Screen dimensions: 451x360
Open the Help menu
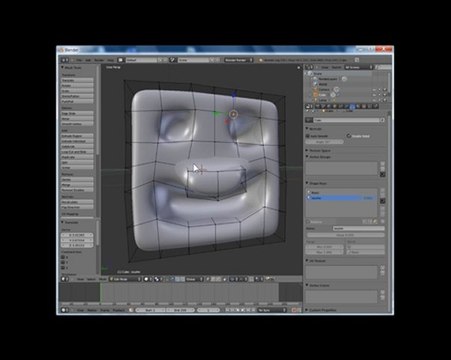click(110, 60)
